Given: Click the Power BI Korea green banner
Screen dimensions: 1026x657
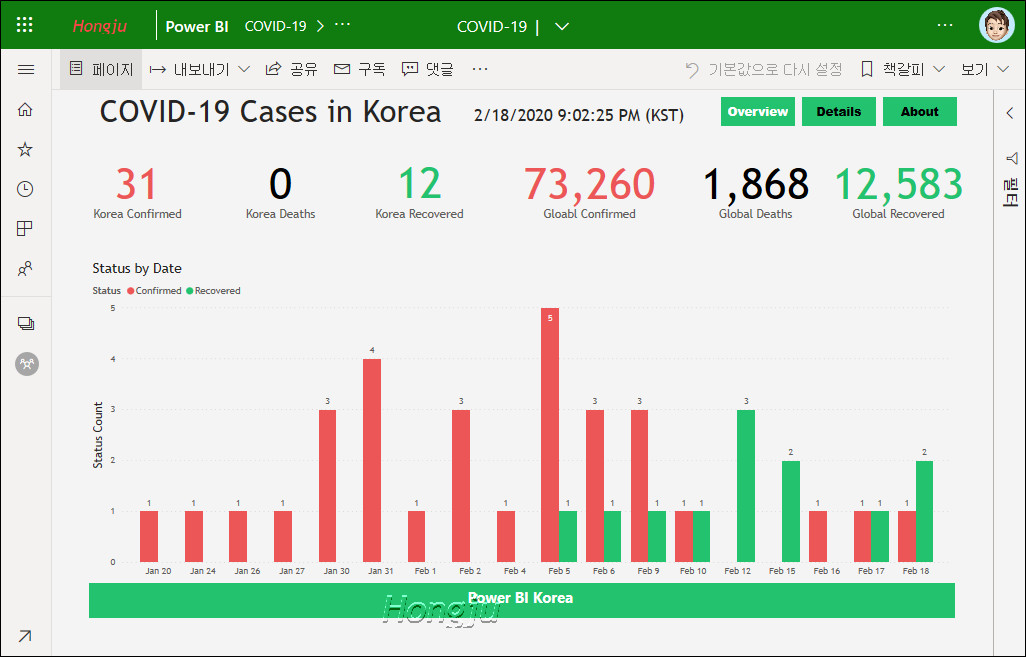Looking at the screenshot, I should (522, 600).
